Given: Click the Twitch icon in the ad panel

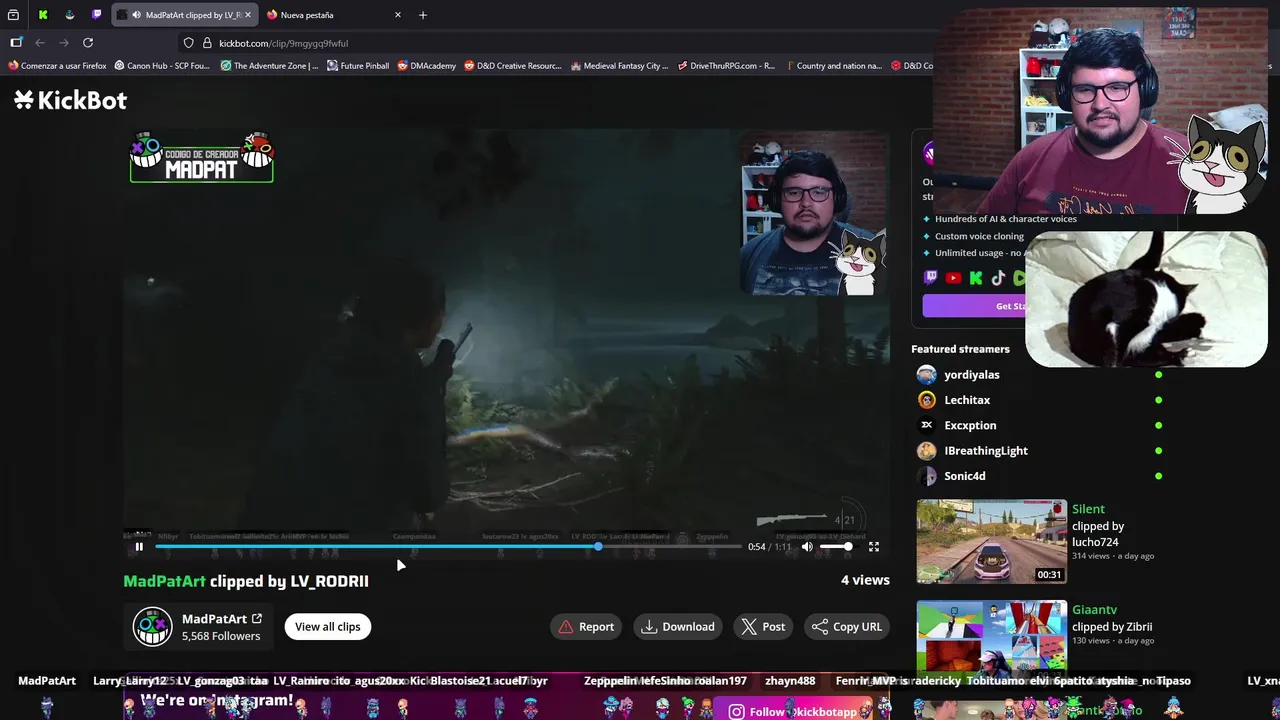Looking at the screenshot, I should [x=931, y=279].
